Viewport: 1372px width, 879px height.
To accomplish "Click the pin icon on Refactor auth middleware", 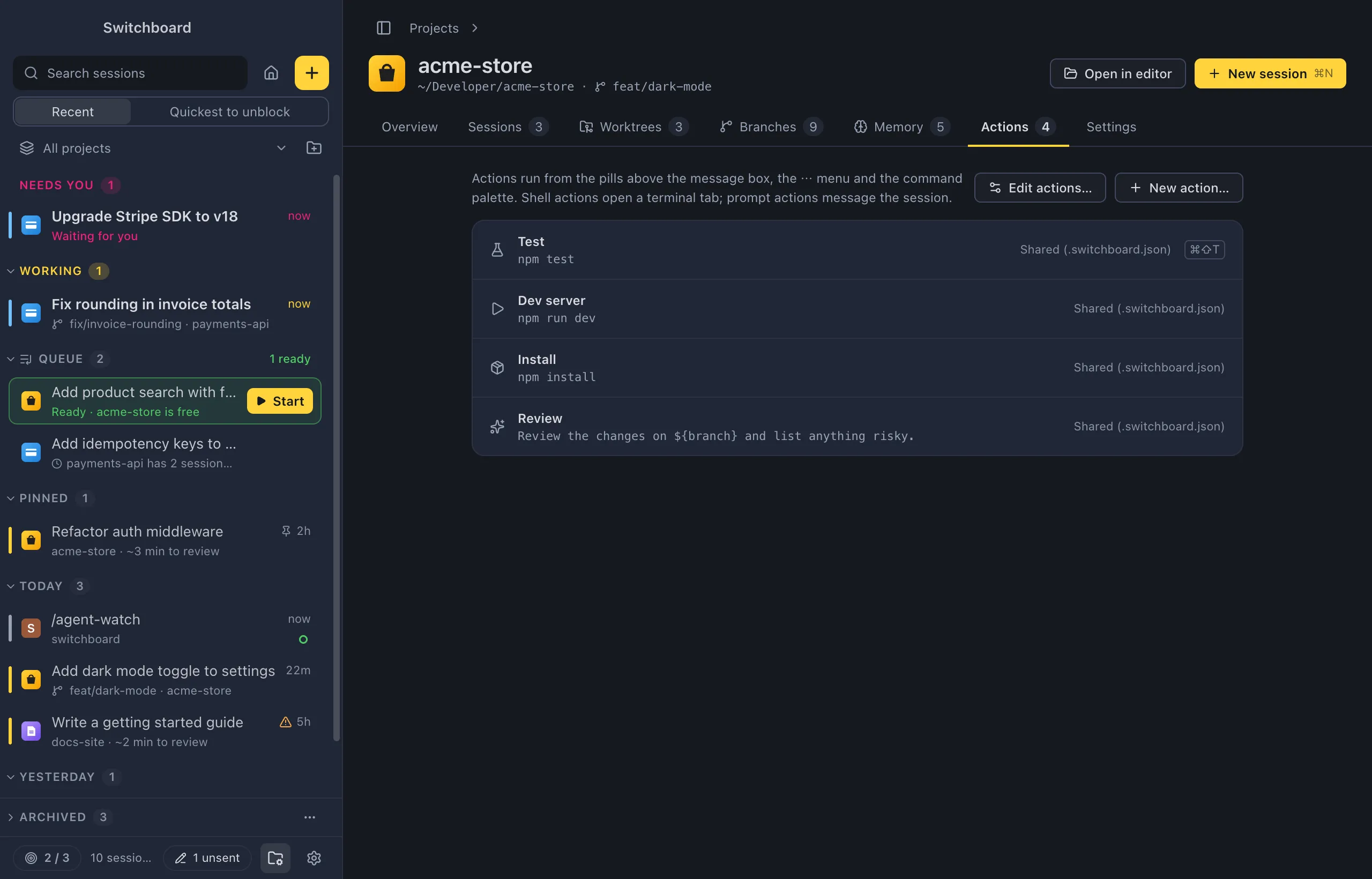I will (286, 531).
